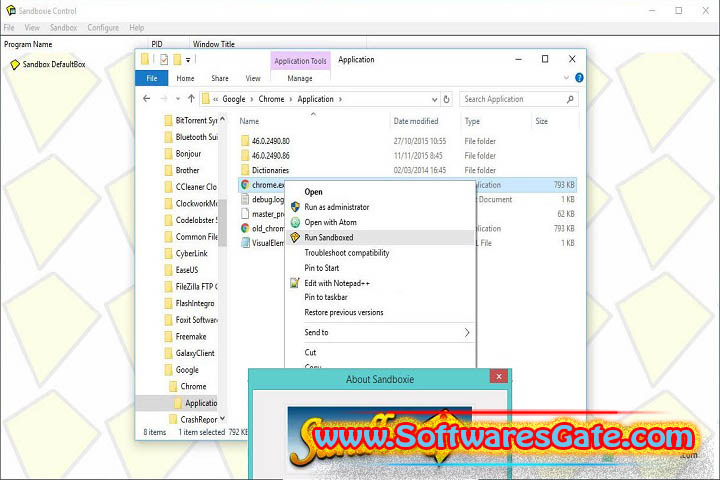This screenshot has width=720, height=480.
Task: Open the Freemake folder in tree
Action: tap(186, 336)
